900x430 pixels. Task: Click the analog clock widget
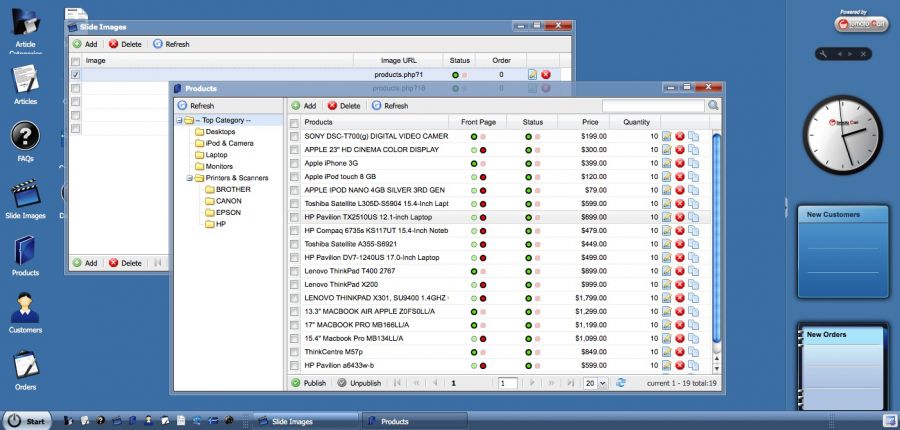843,135
